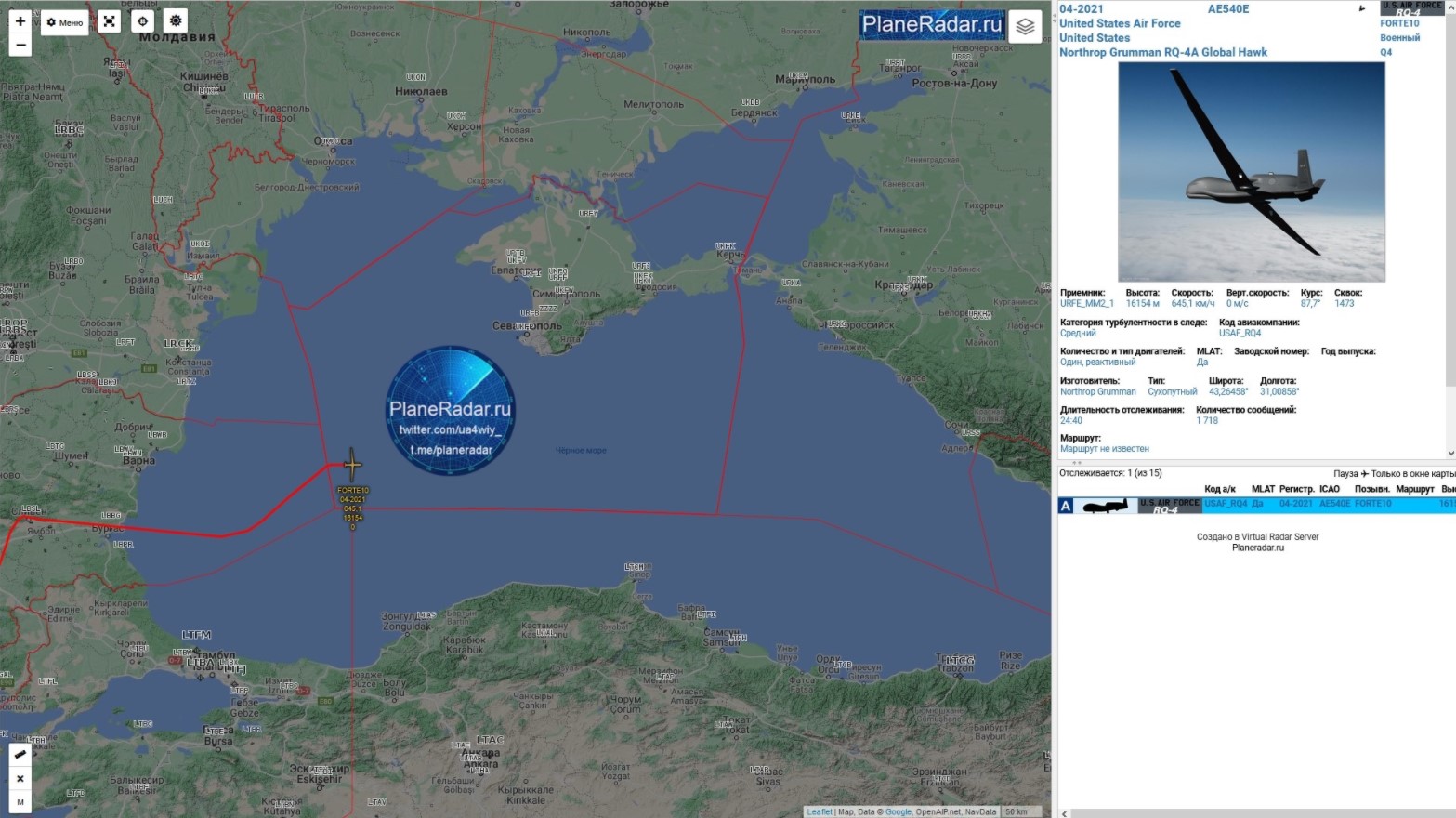Click speed value 645,1 км/ч

coord(1193,304)
